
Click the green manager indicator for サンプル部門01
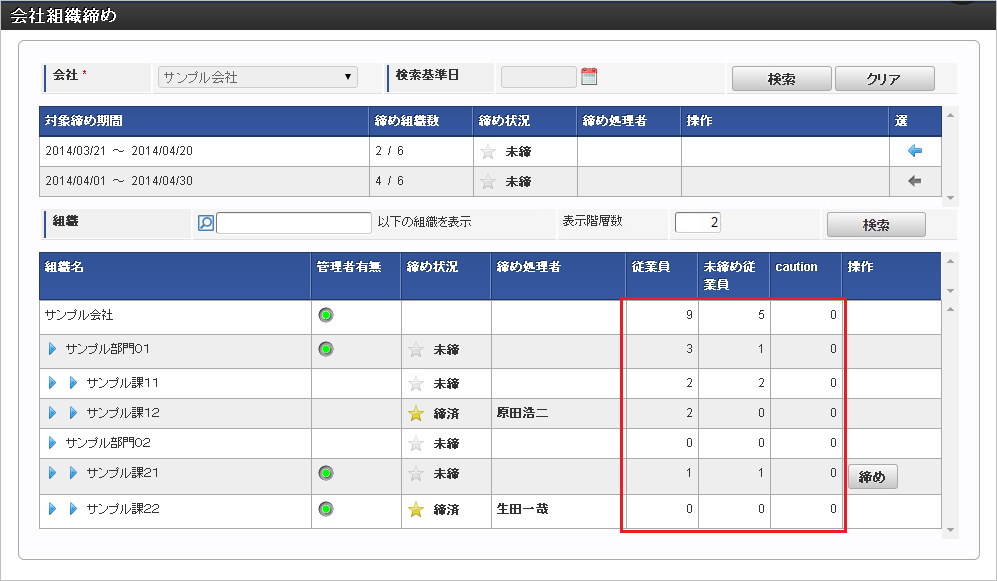point(326,349)
